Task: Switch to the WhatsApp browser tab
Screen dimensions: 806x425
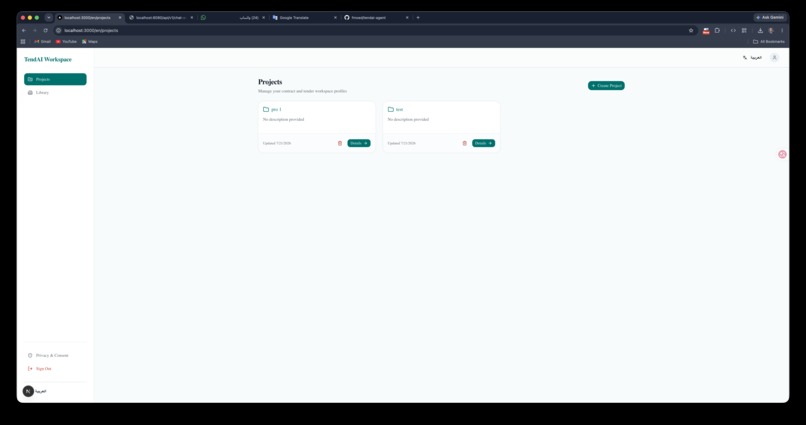Action: coord(231,17)
